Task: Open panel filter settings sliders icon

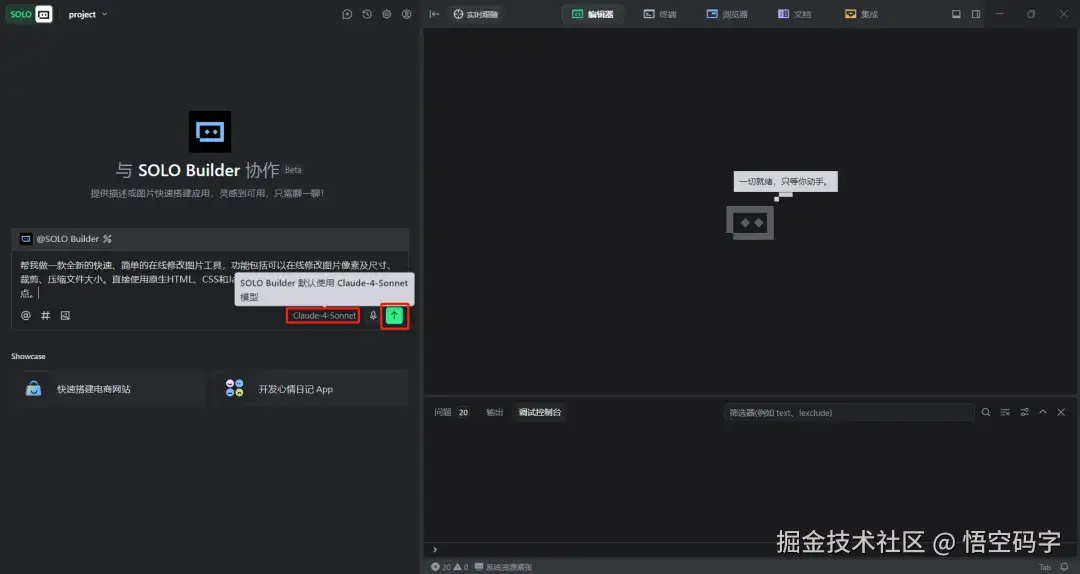Action: click(x=1024, y=412)
